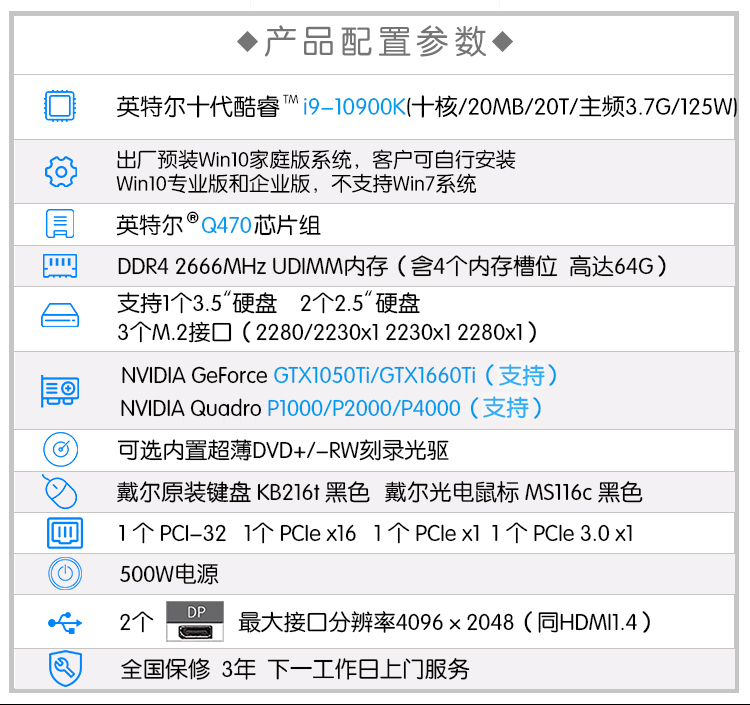The width and height of the screenshot is (750, 705).
Task: Click the 高达64G text
Action: [x=611, y=266]
